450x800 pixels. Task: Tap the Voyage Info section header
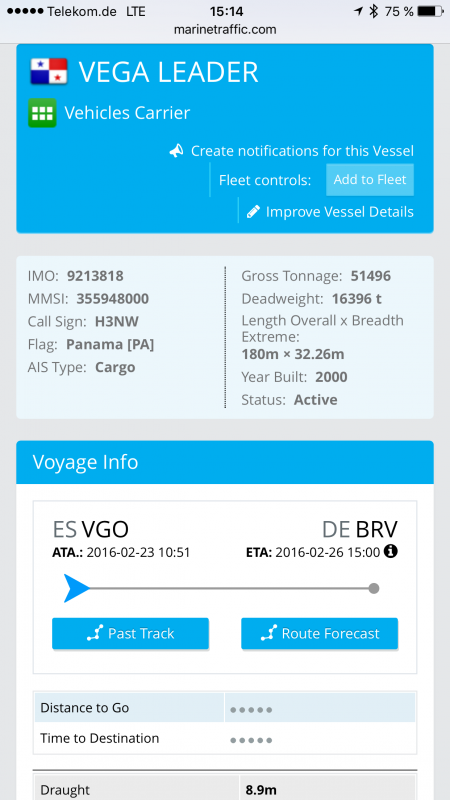(x=225, y=462)
